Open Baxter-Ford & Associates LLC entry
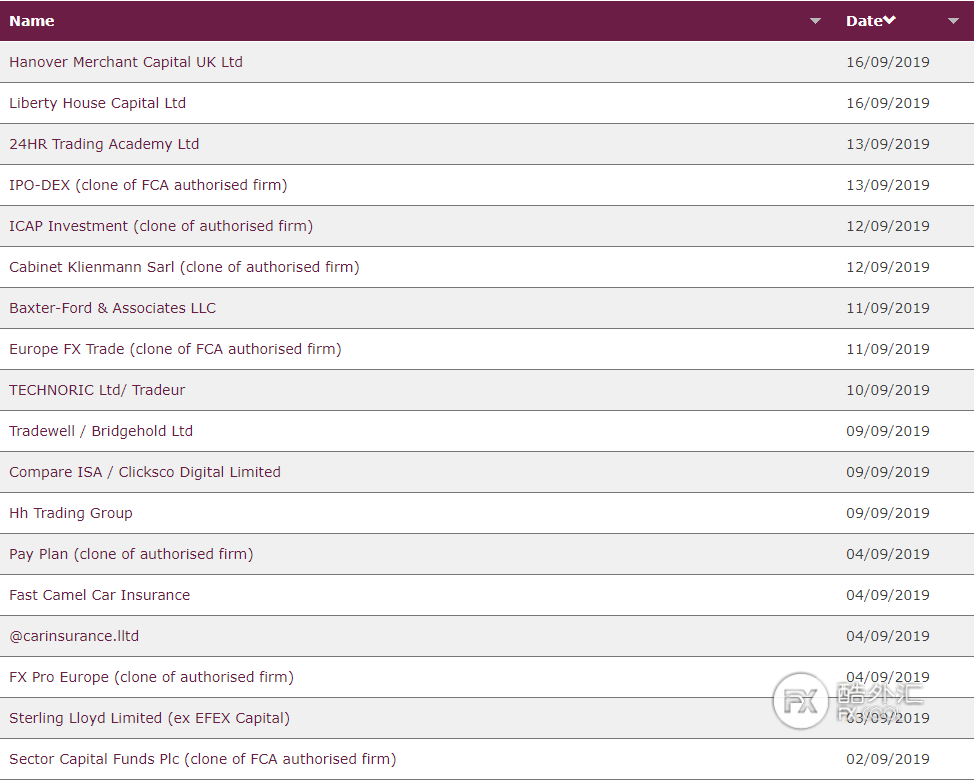The height and width of the screenshot is (780, 974). (x=112, y=308)
